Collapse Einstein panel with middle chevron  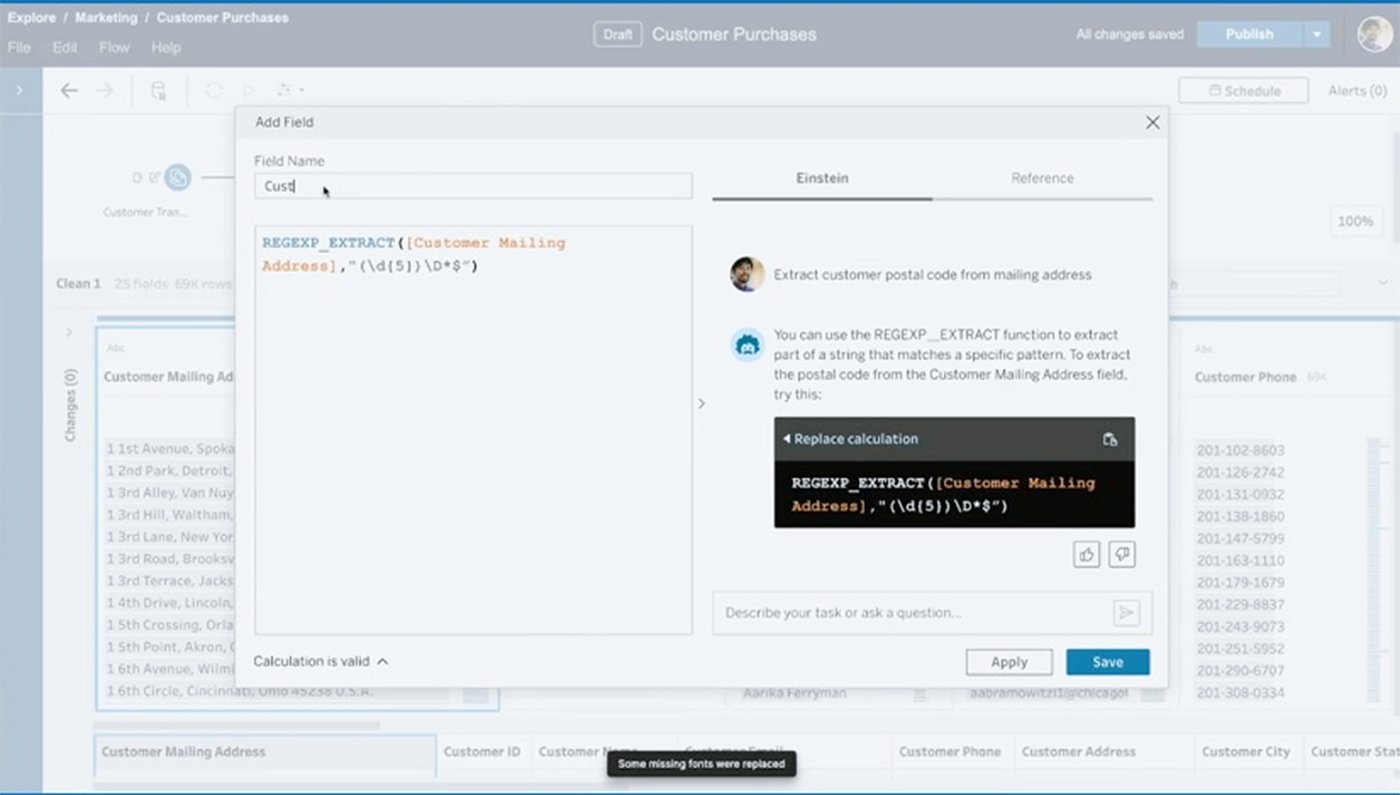point(701,404)
